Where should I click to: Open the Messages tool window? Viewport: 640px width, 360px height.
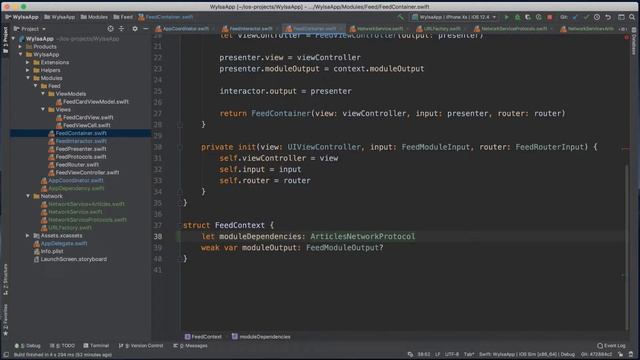pos(190,346)
